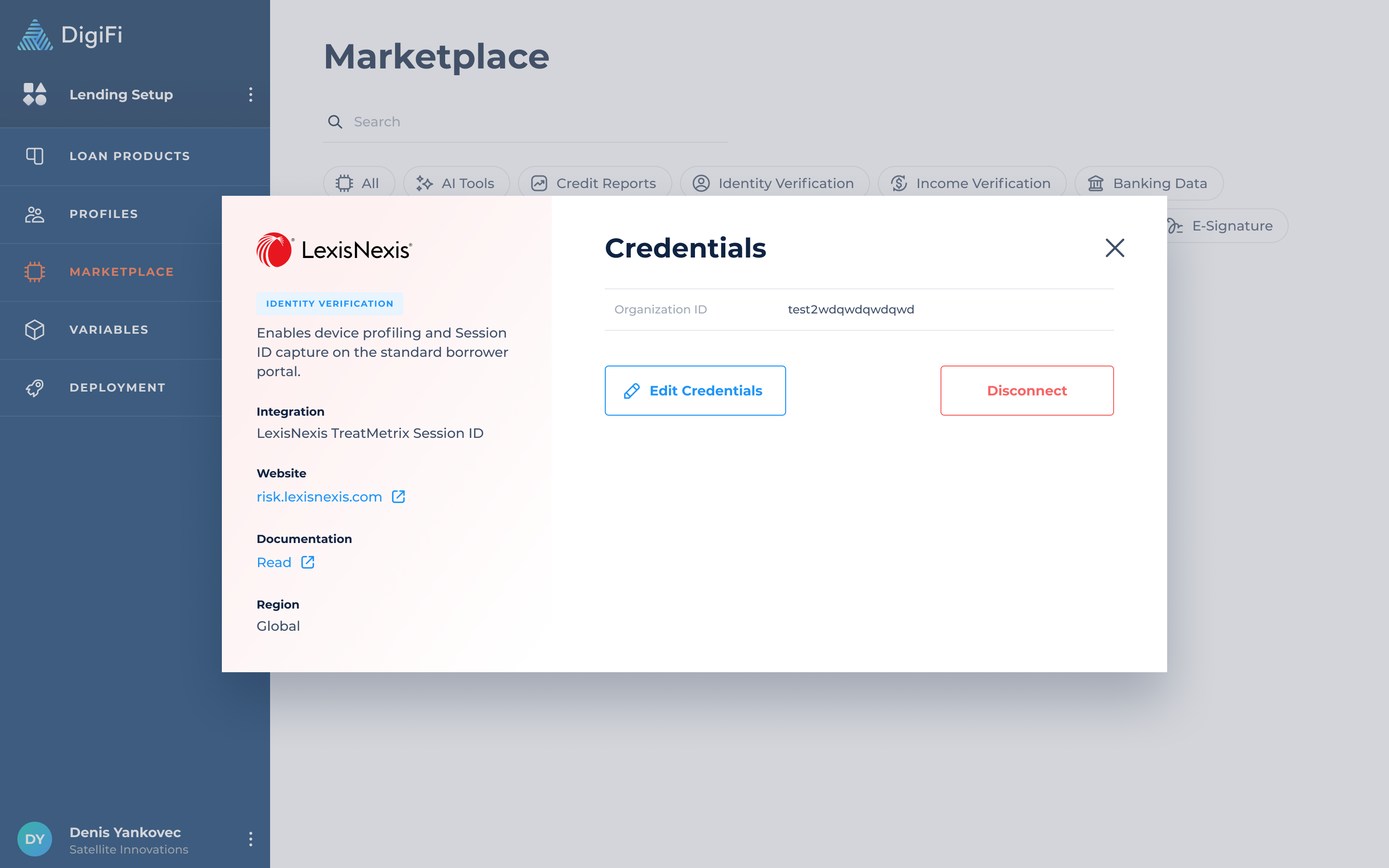This screenshot has height=868, width=1389.
Task: Click the Edit Credentials button
Action: pyautogui.click(x=694, y=391)
